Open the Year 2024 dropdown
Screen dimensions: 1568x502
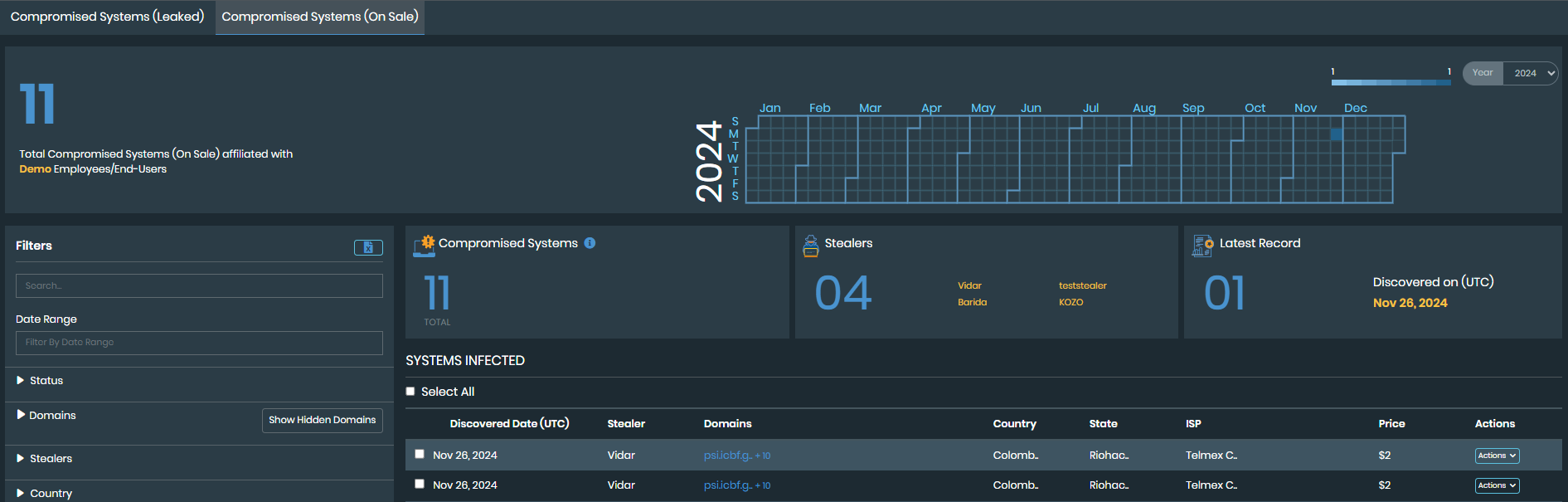1530,73
